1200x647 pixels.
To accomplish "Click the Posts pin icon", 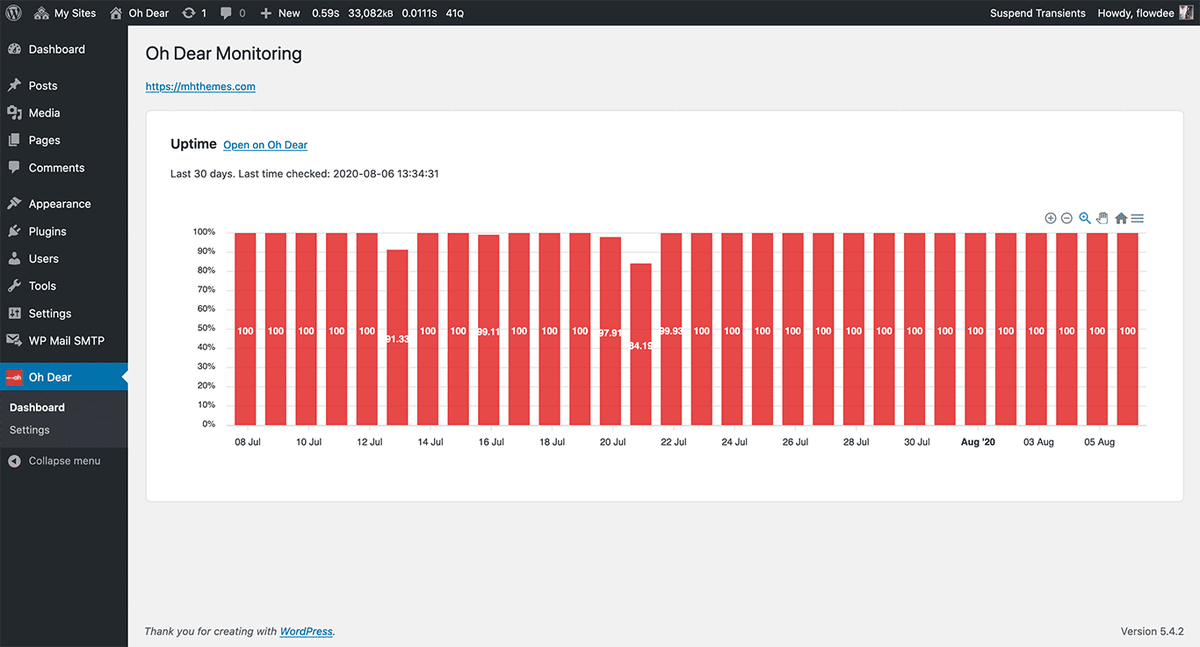I will (x=14, y=86).
